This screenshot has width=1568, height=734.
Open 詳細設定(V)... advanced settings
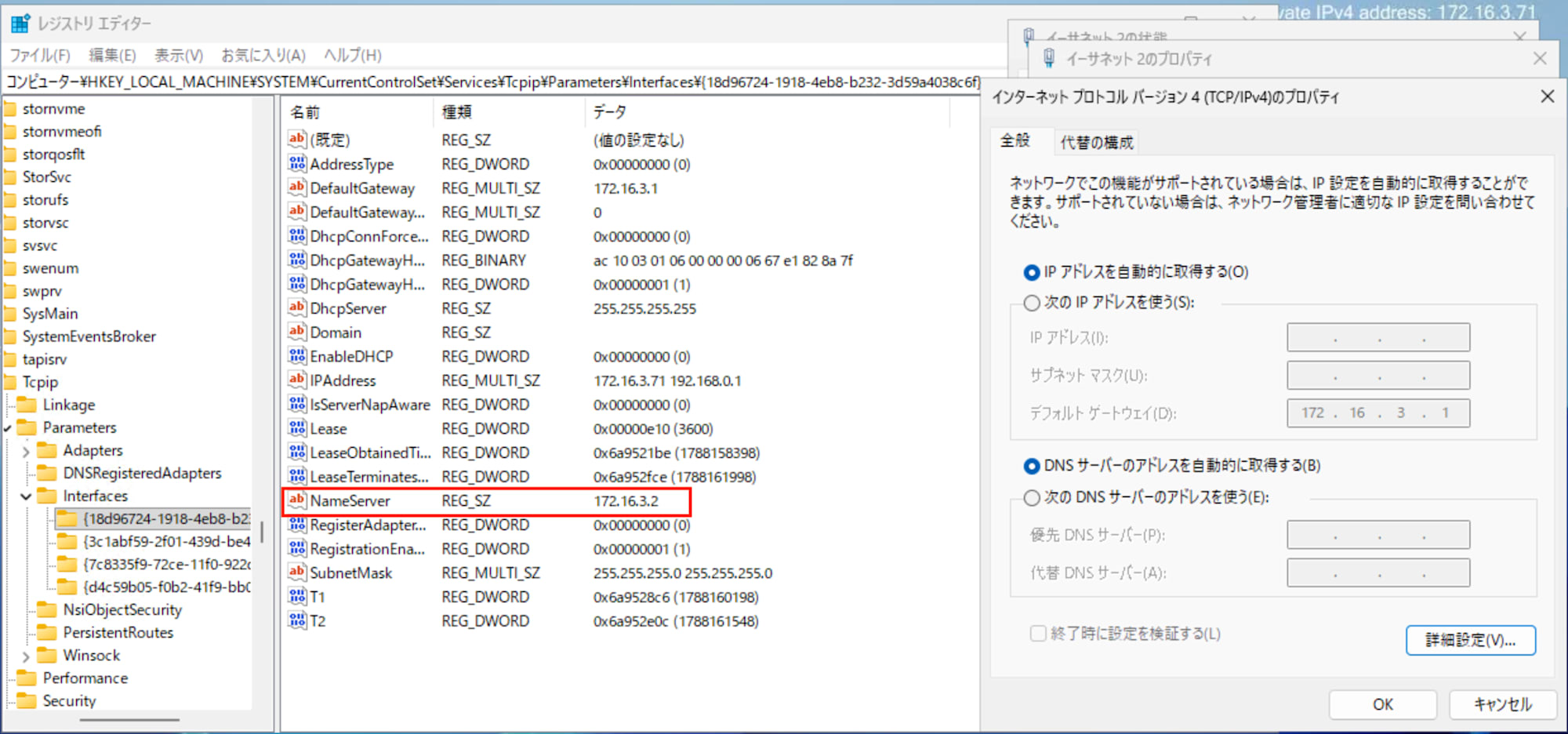pos(1471,640)
